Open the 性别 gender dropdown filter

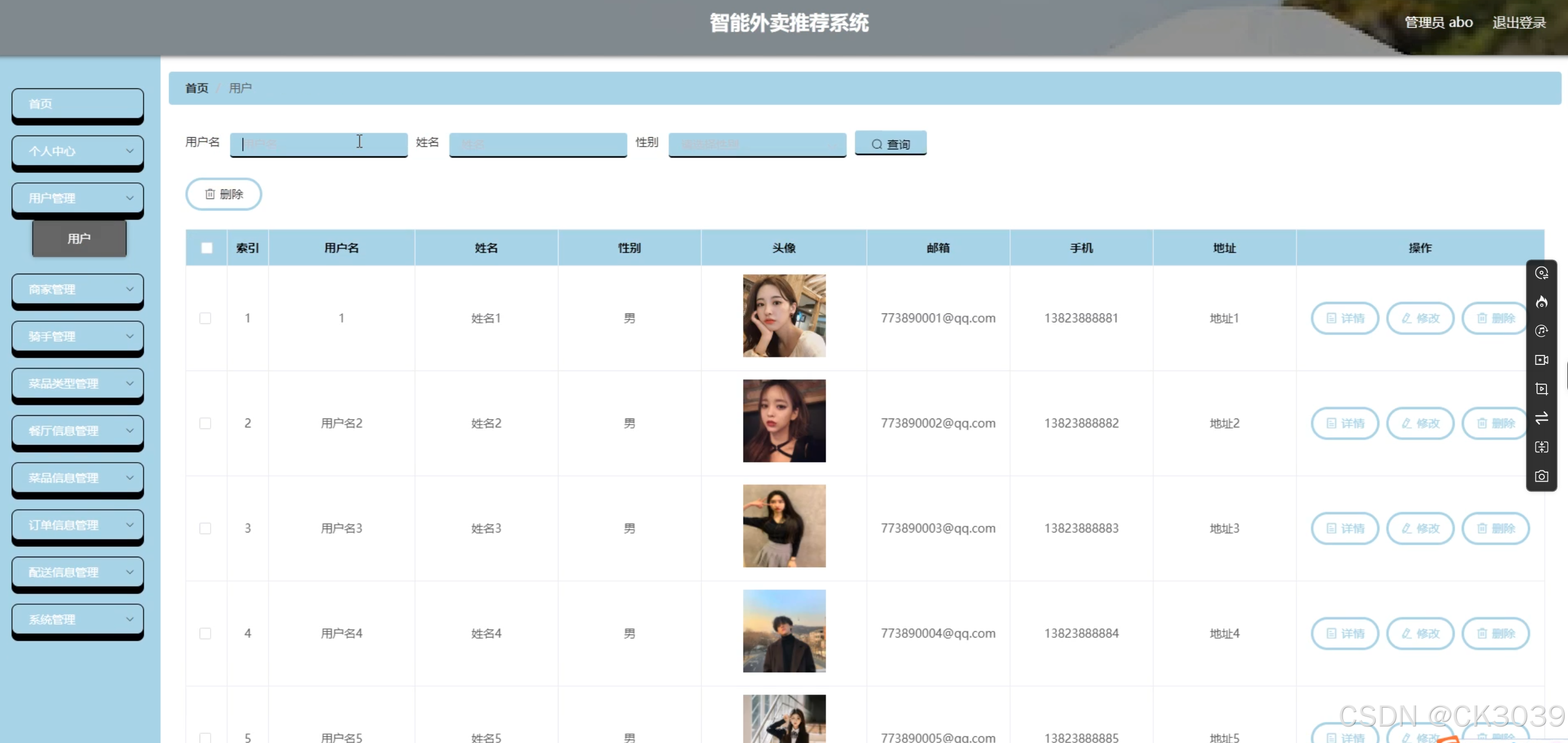pyautogui.click(x=756, y=144)
